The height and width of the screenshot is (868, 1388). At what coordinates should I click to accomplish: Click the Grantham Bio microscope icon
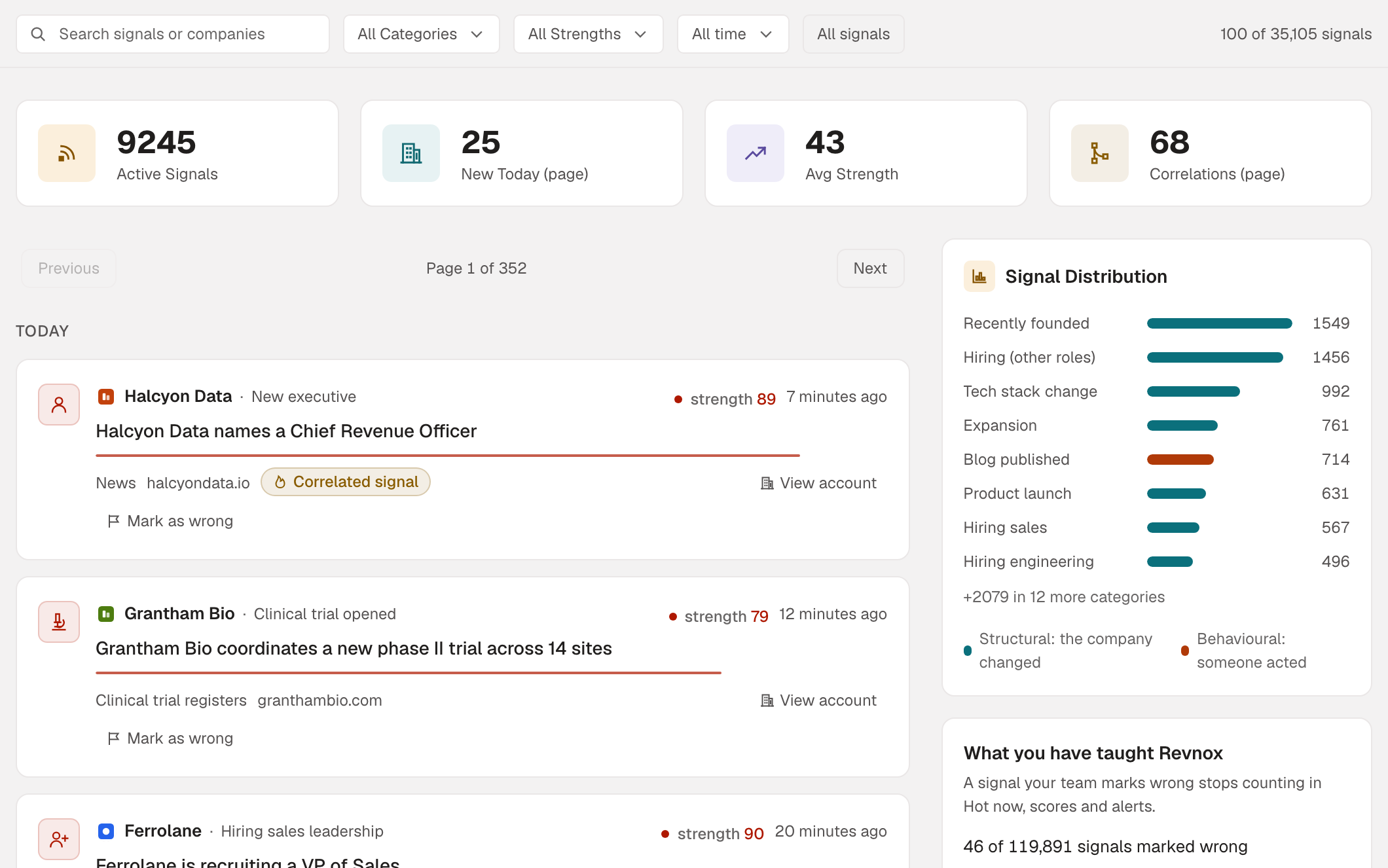tap(59, 622)
